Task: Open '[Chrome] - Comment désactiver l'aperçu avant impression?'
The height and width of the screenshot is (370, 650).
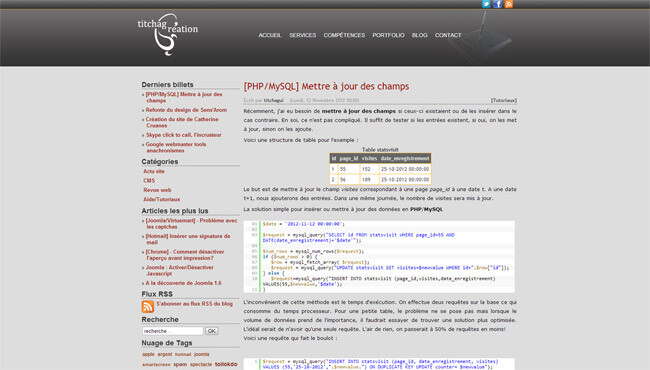Action: pos(185,255)
